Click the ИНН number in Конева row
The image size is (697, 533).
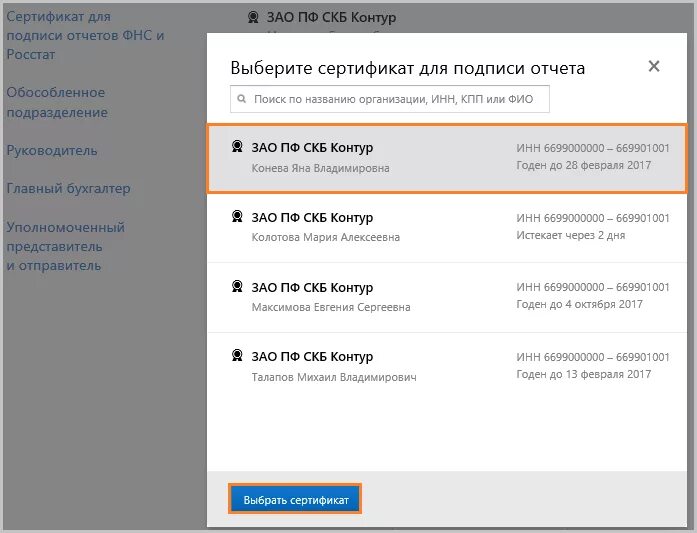pos(593,148)
